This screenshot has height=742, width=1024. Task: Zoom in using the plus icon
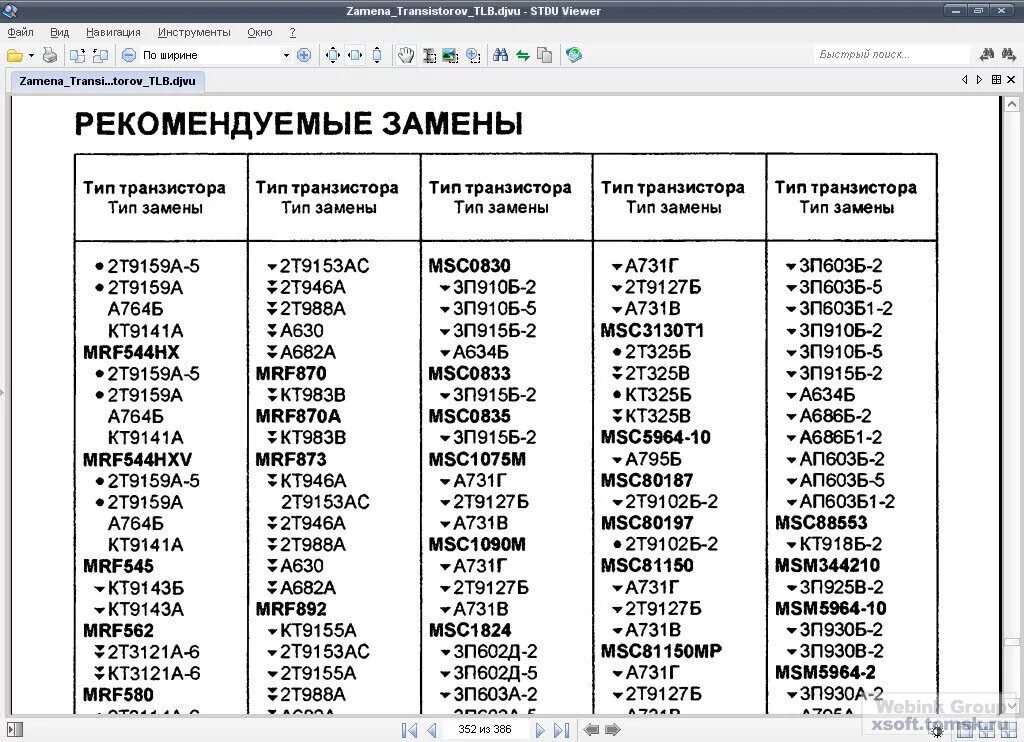(x=304, y=56)
